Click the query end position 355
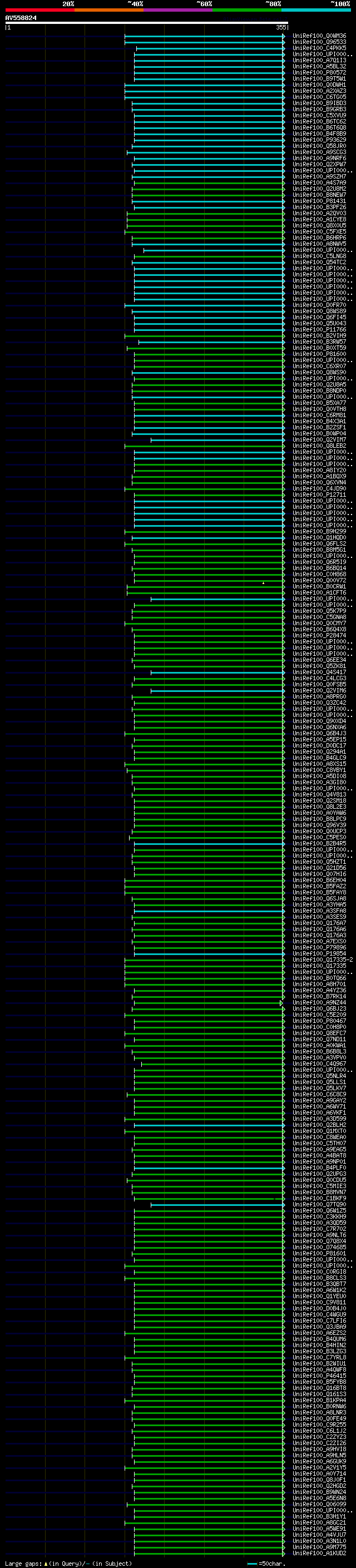 (281, 27)
